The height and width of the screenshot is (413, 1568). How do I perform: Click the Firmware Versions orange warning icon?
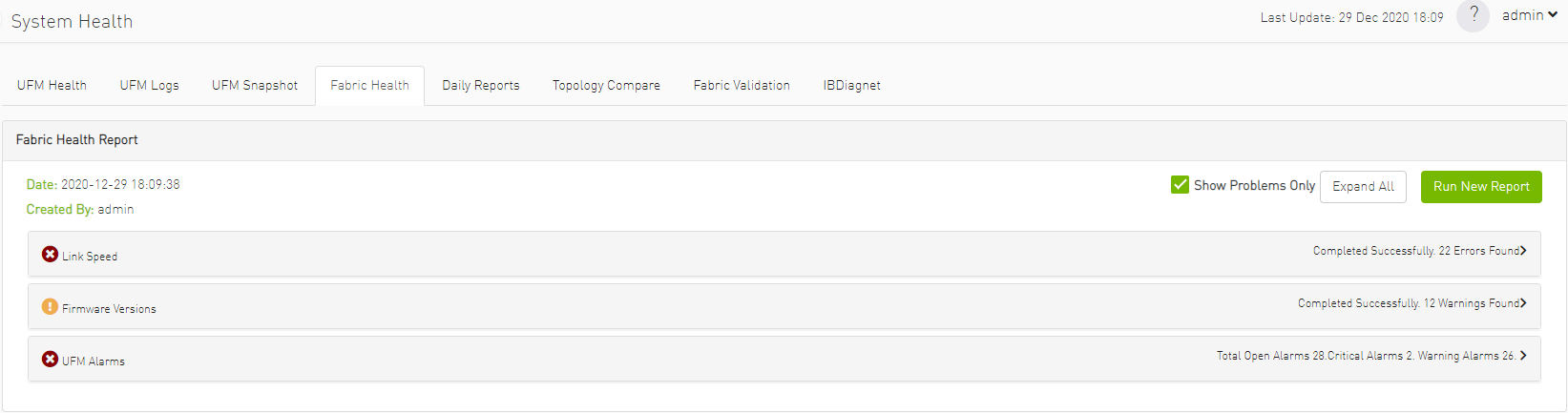(x=50, y=306)
